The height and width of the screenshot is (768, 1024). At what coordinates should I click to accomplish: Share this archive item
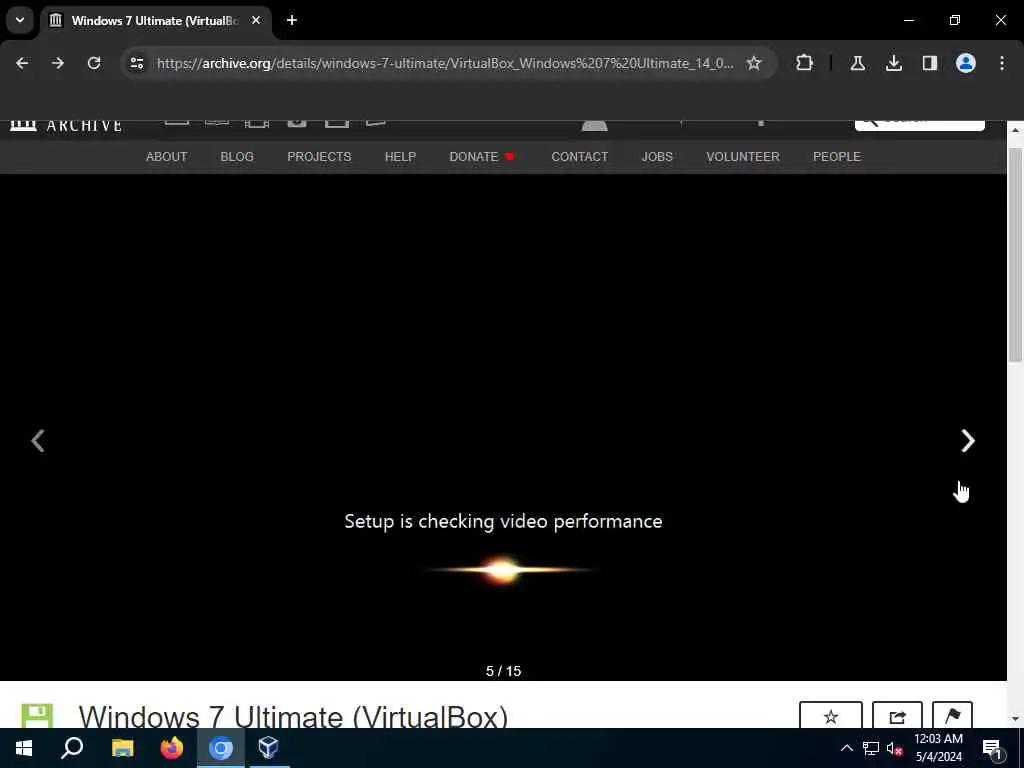897,716
